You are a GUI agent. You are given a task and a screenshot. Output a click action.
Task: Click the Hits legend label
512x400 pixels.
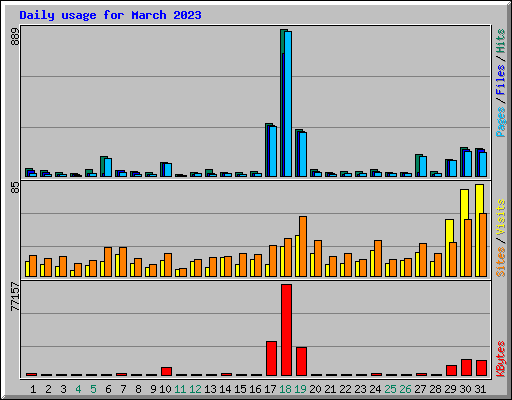(x=501, y=41)
